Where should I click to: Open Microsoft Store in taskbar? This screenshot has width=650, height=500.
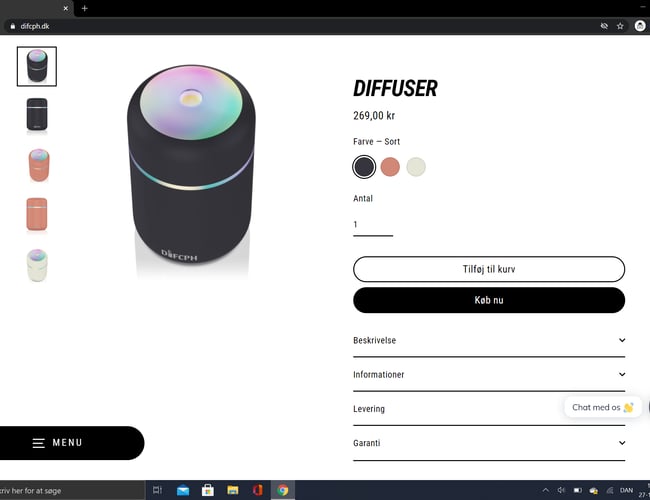pos(208,490)
